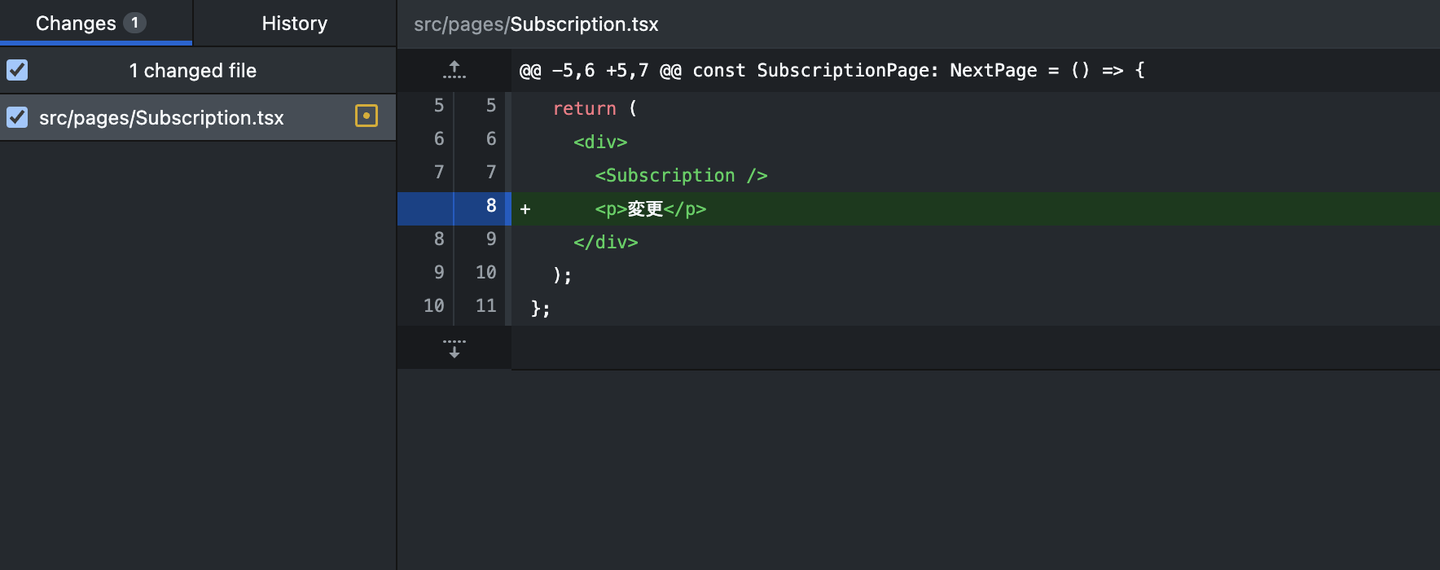Toggle the select-all changed files checkbox
This screenshot has width=1440, height=570.
[x=17, y=70]
